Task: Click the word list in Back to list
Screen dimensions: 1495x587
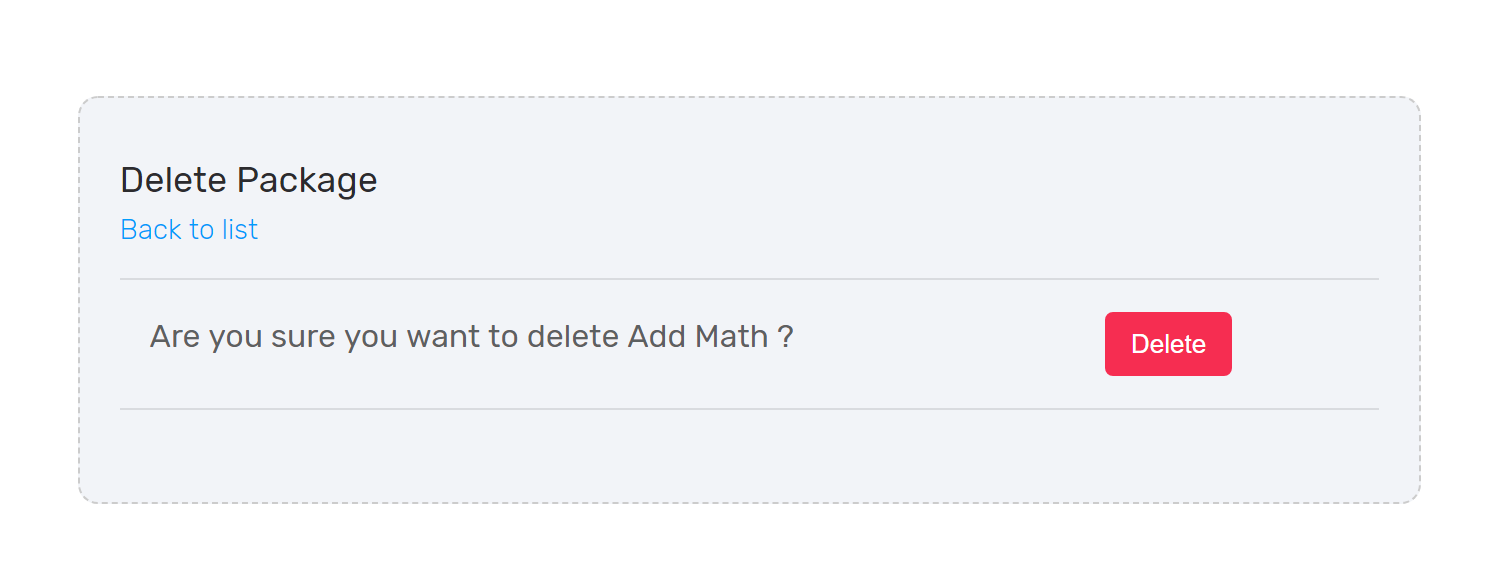Action: coord(240,230)
